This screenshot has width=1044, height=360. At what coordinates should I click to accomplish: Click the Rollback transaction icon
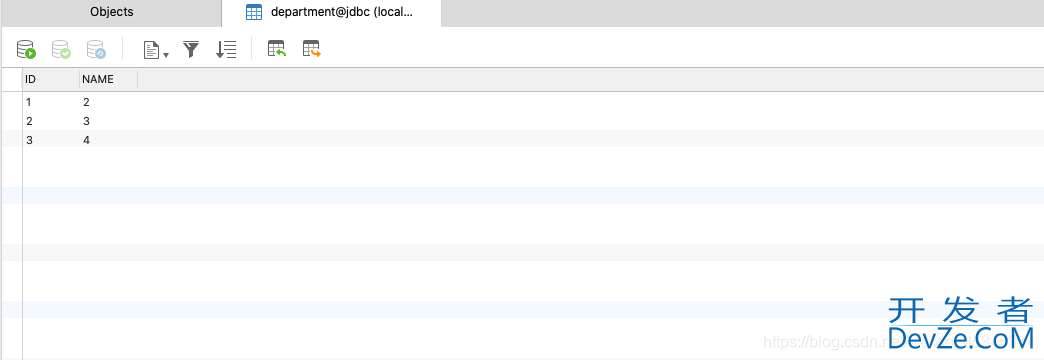(x=96, y=49)
